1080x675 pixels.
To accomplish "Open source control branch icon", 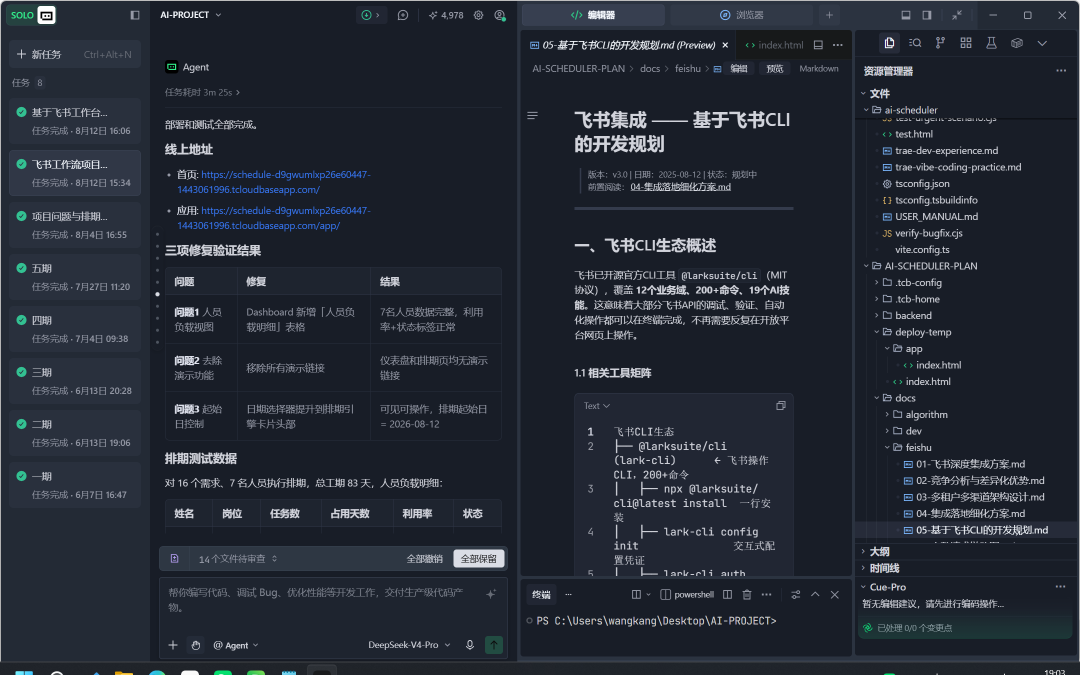I will (x=940, y=43).
